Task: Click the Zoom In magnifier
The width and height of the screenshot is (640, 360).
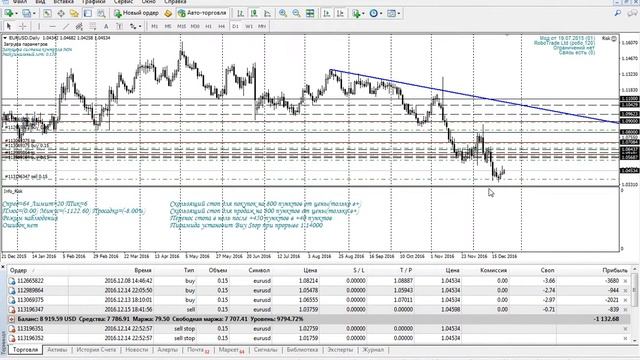Action: pyautogui.click(x=283, y=13)
